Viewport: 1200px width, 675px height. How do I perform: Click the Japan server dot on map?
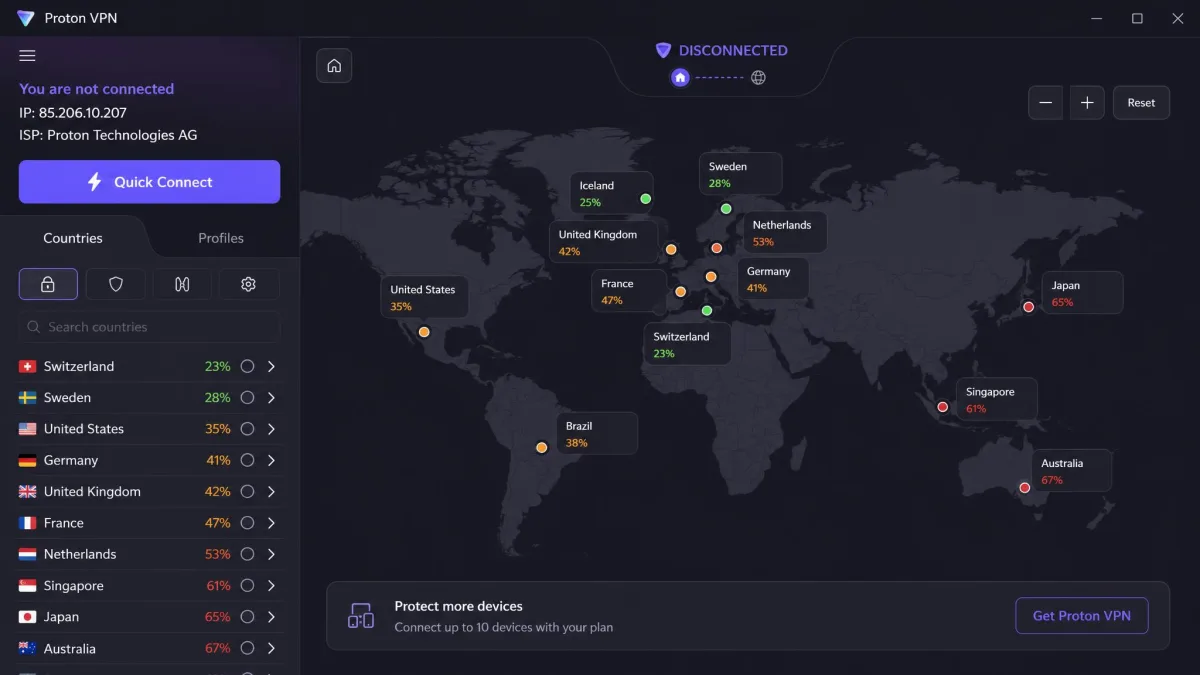(1028, 307)
